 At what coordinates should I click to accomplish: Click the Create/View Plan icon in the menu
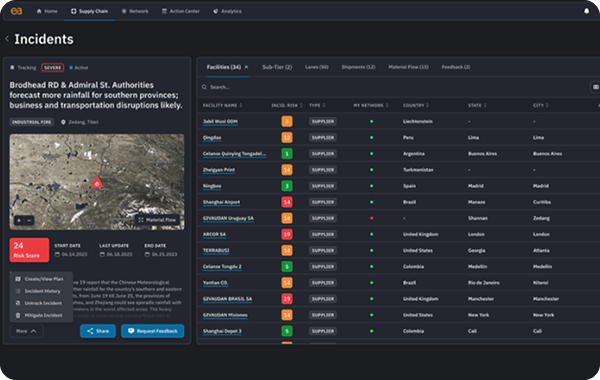tap(18, 279)
